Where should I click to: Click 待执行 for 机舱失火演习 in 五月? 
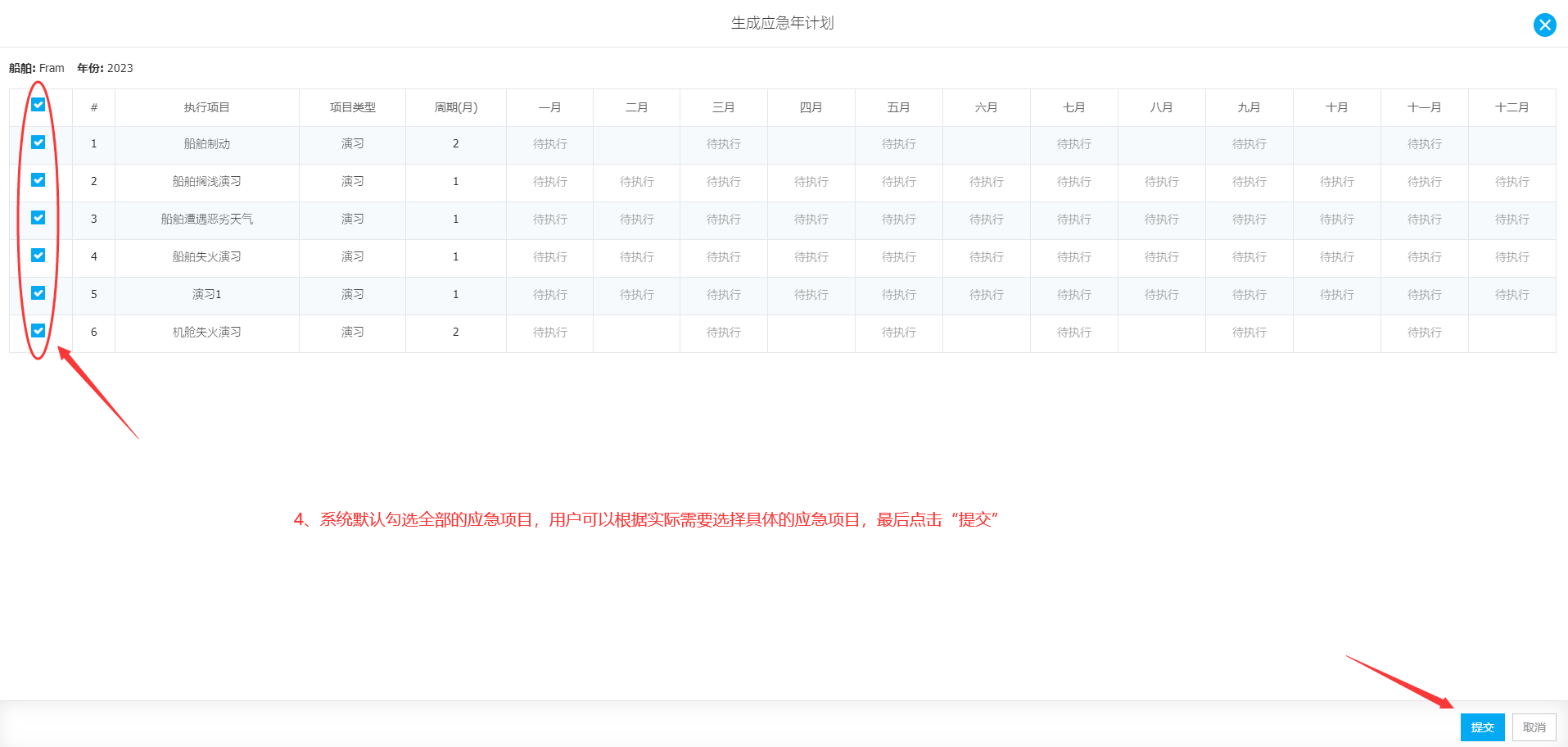tap(899, 333)
